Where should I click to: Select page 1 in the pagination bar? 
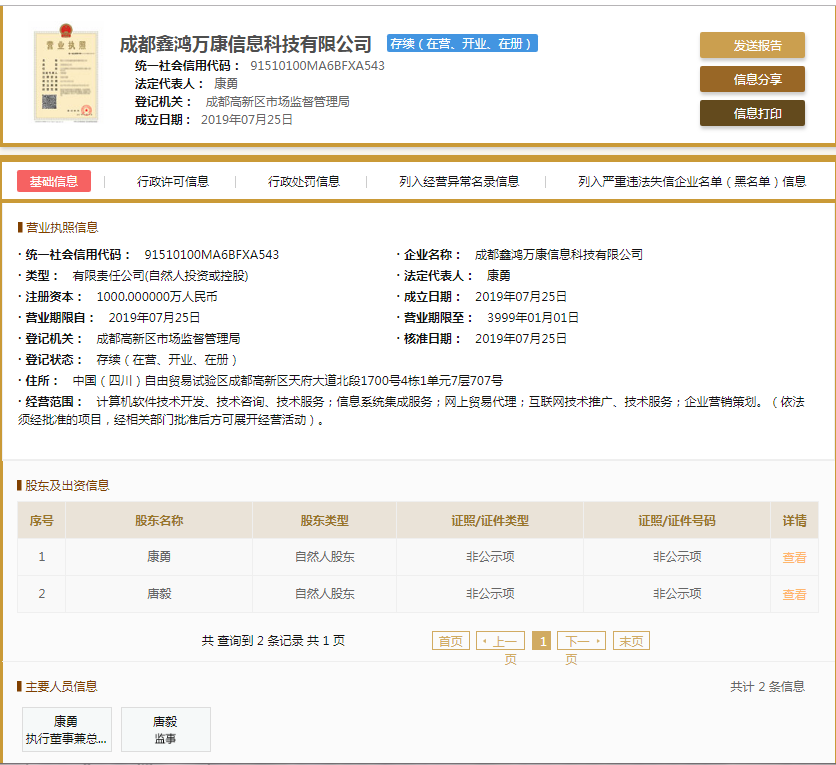(542, 640)
